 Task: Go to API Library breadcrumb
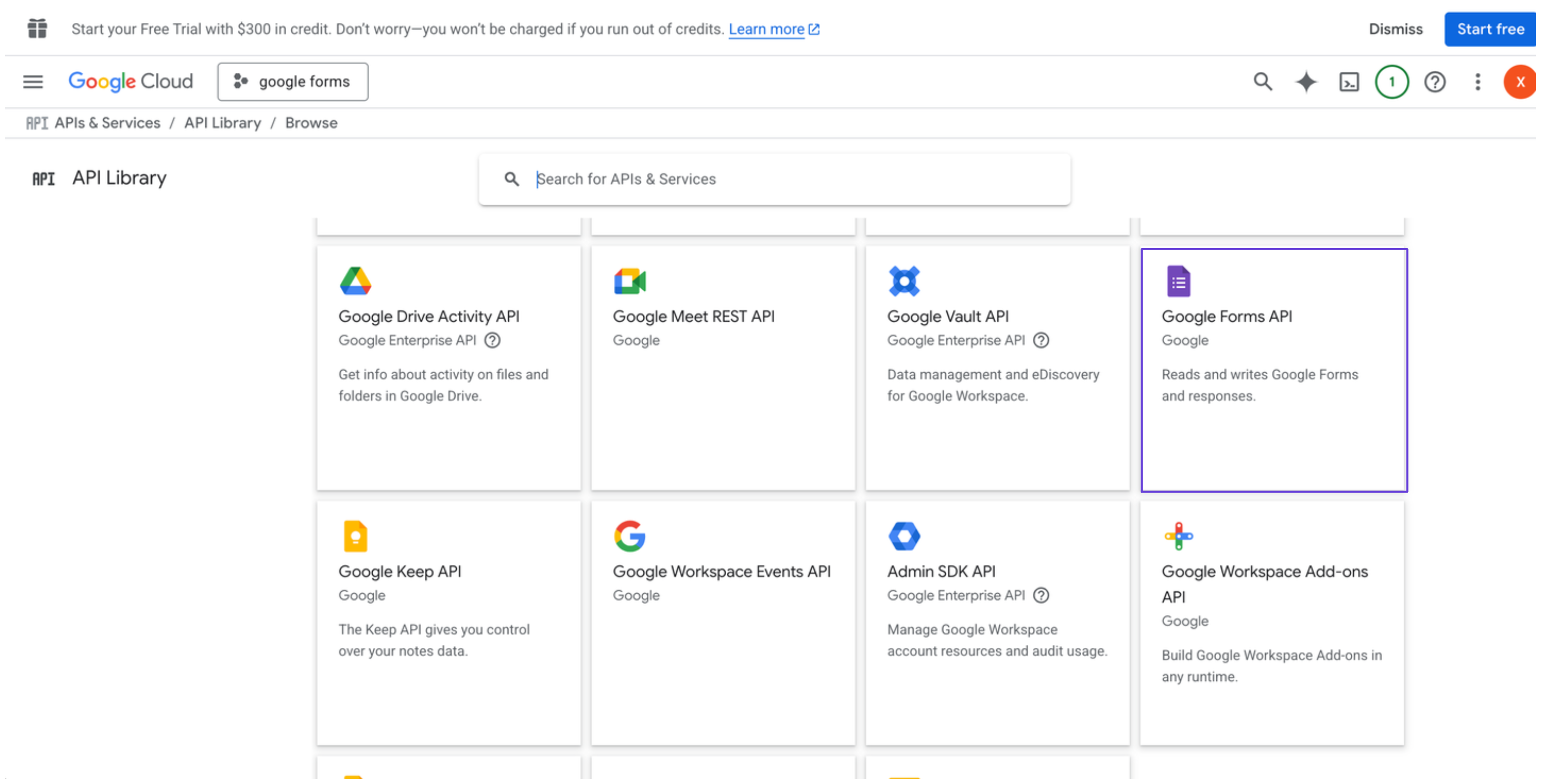[x=222, y=123]
